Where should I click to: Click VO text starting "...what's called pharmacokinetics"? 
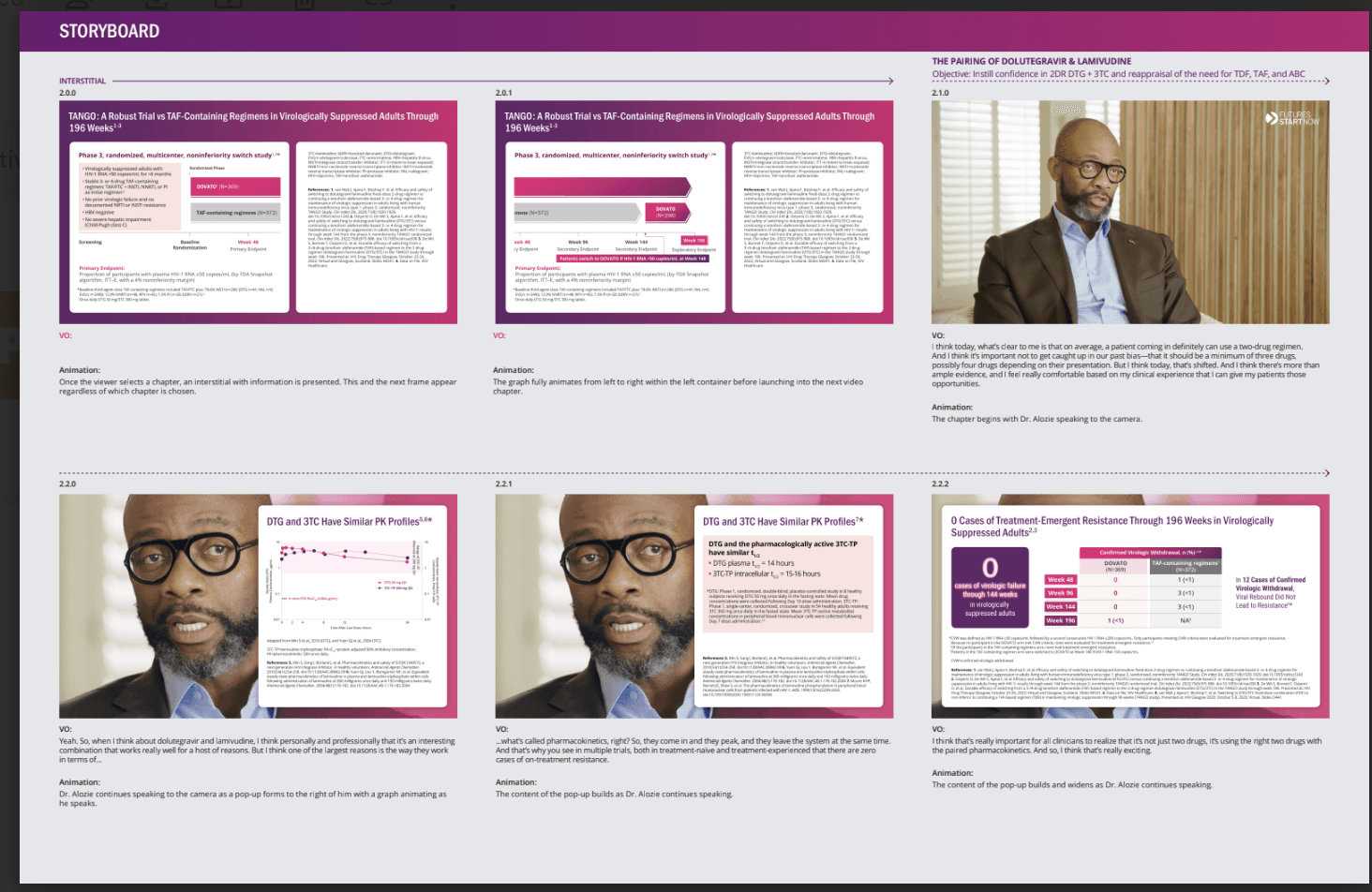tap(693, 750)
